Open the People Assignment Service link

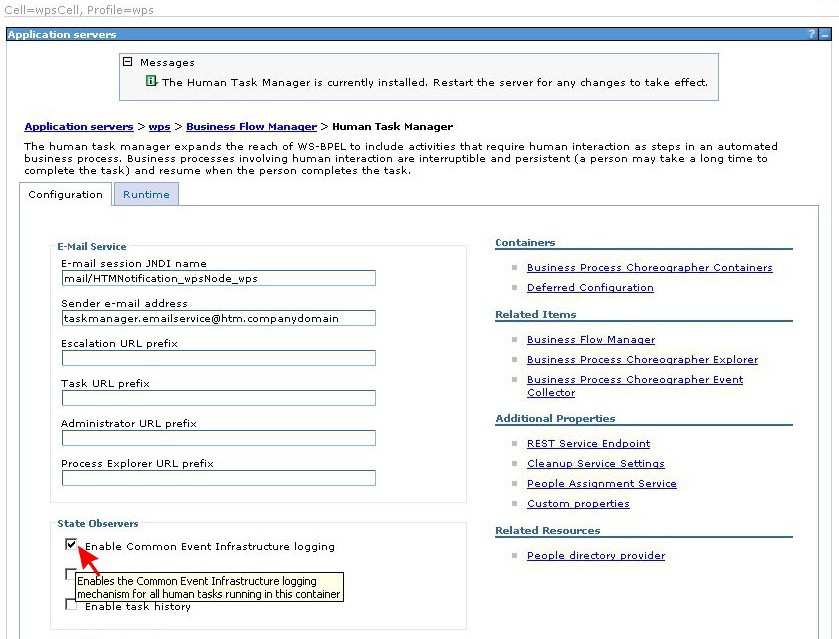coord(601,484)
